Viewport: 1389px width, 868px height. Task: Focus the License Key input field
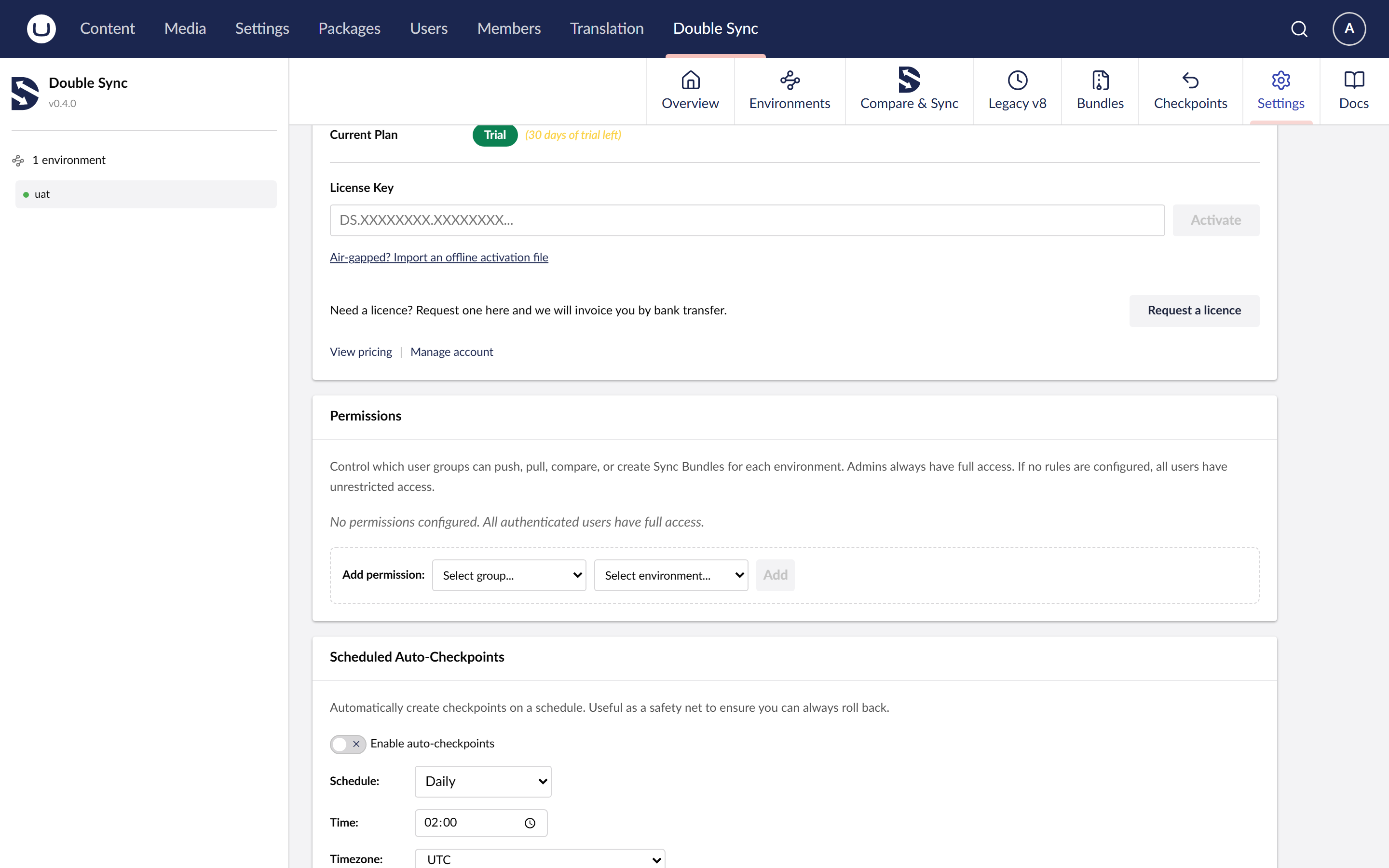[747, 220]
